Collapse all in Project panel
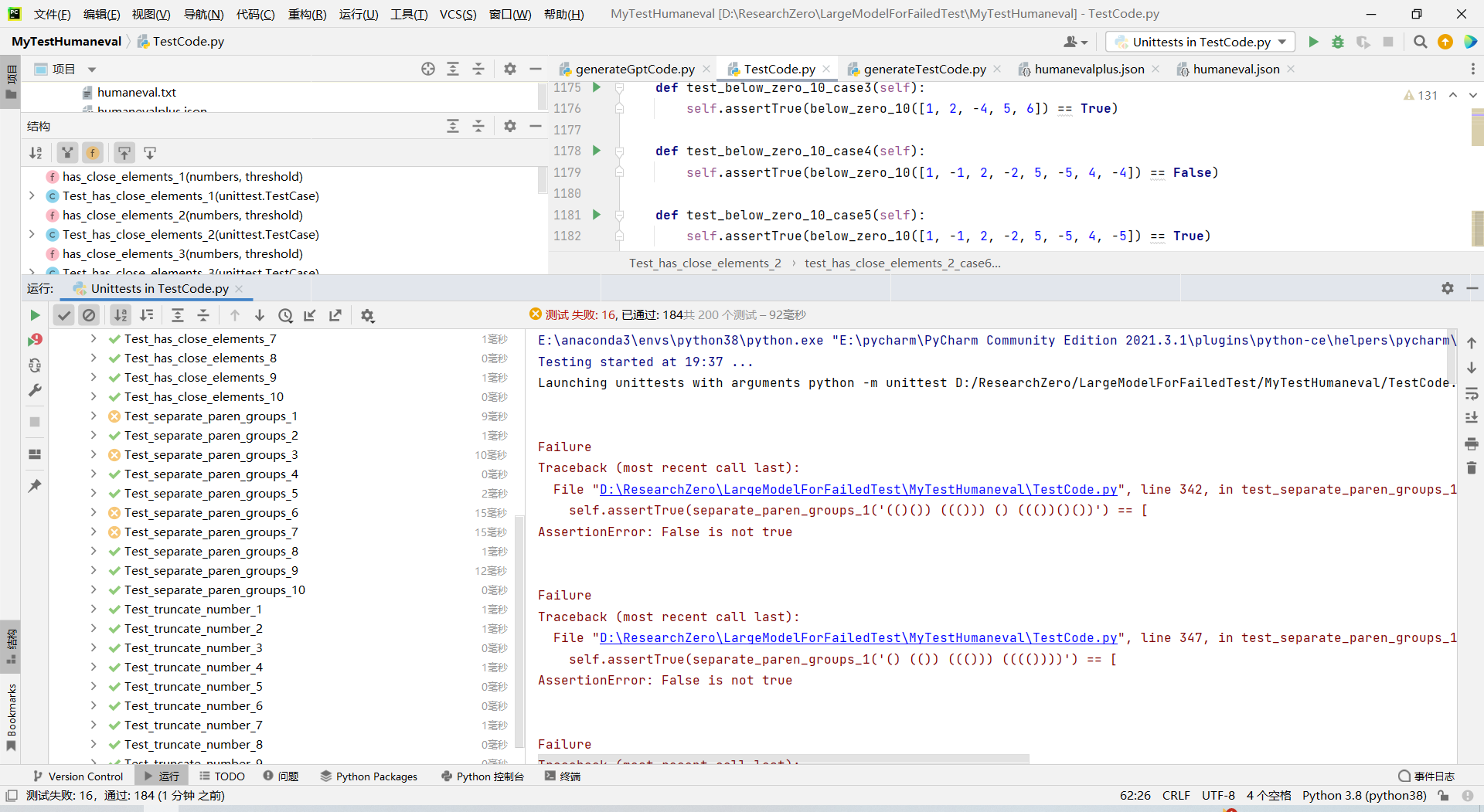The image size is (1484, 812). tap(478, 69)
